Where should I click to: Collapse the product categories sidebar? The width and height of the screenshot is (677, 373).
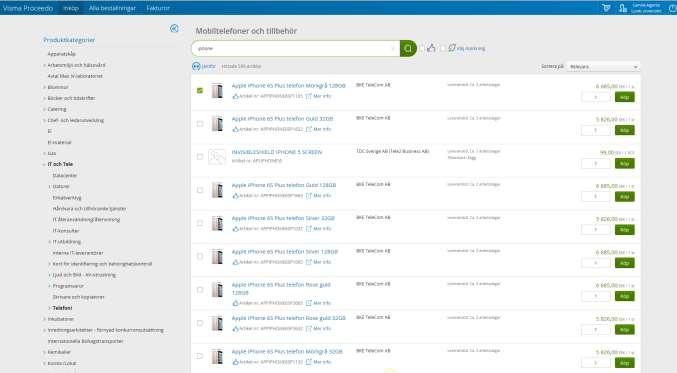click(174, 28)
